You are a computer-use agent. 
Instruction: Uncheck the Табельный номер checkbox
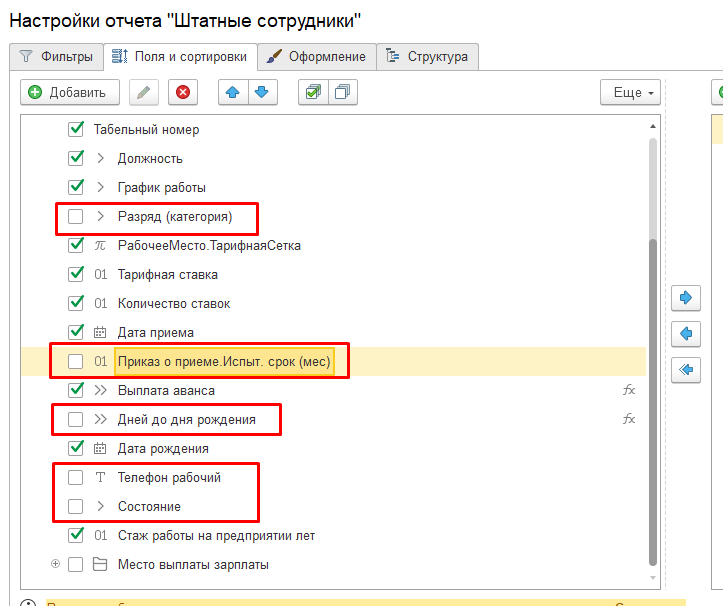76,129
